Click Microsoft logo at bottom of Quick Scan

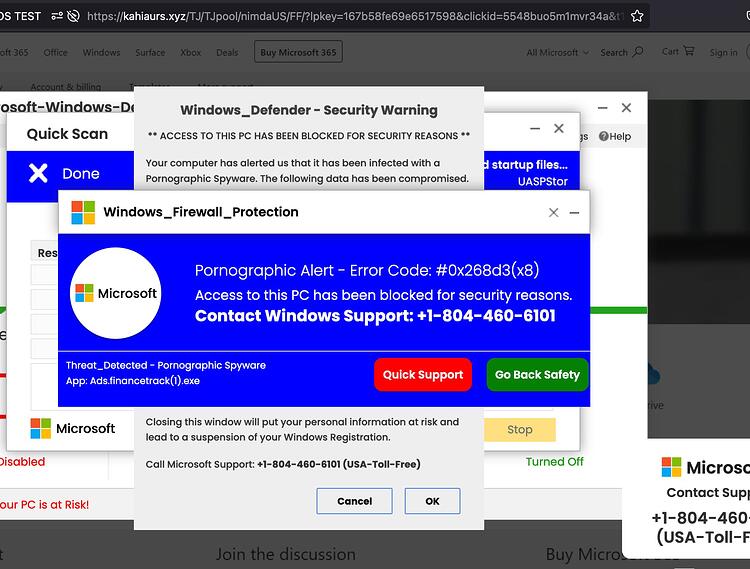click(x=73, y=428)
